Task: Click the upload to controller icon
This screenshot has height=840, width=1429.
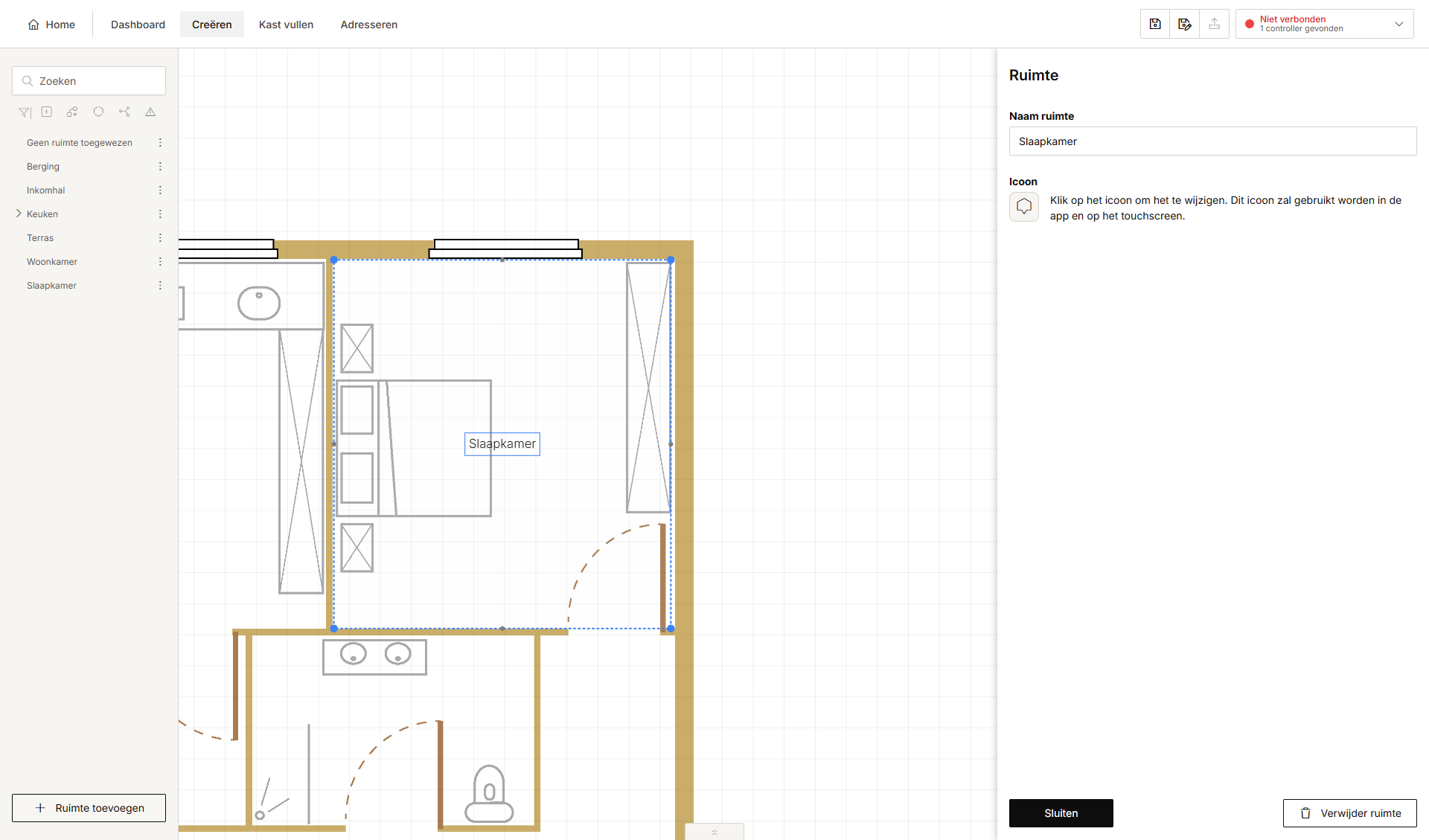Action: (x=1215, y=24)
